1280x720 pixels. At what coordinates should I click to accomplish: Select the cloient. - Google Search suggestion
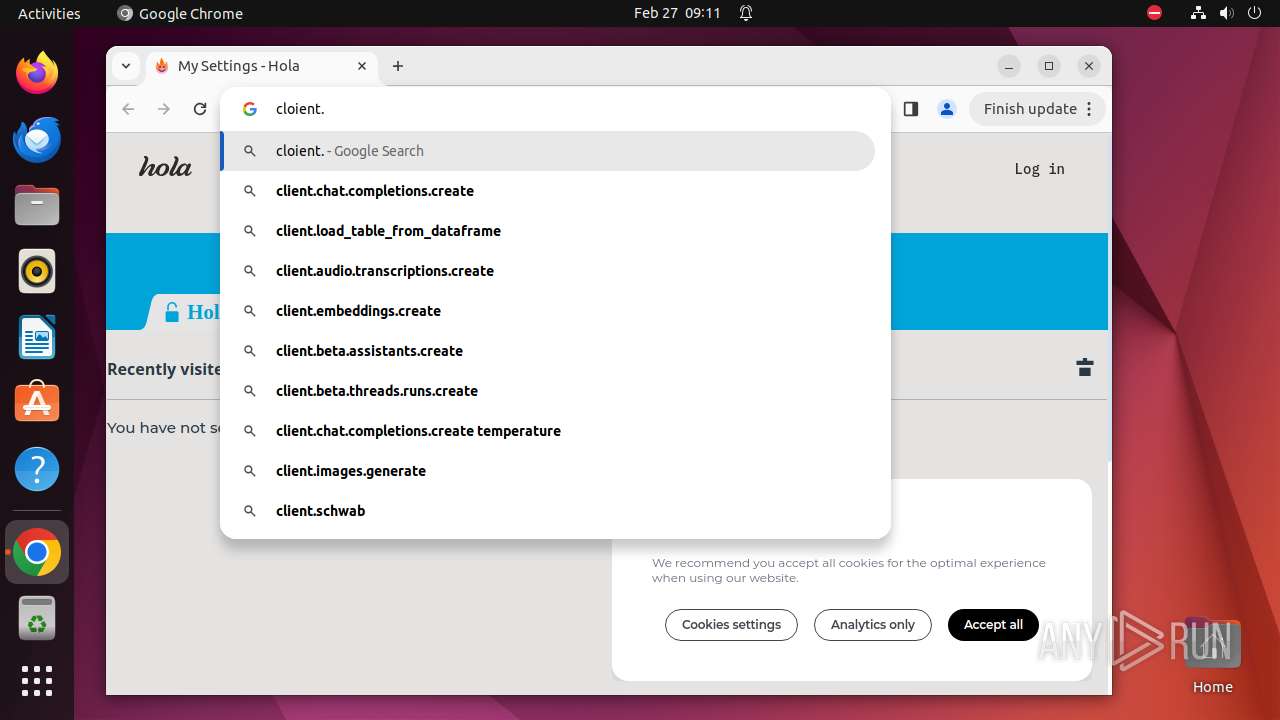point(548,151)
